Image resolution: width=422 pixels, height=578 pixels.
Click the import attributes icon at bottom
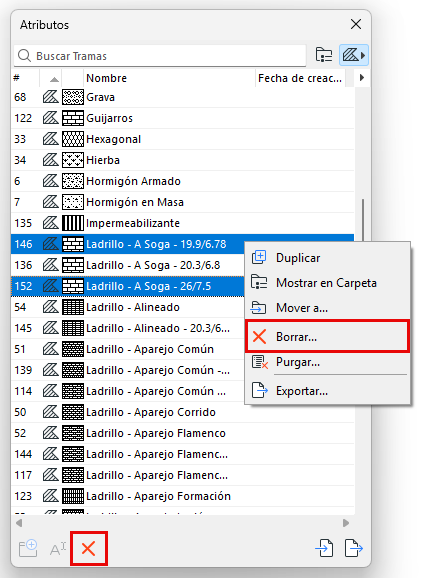point(325,548)
